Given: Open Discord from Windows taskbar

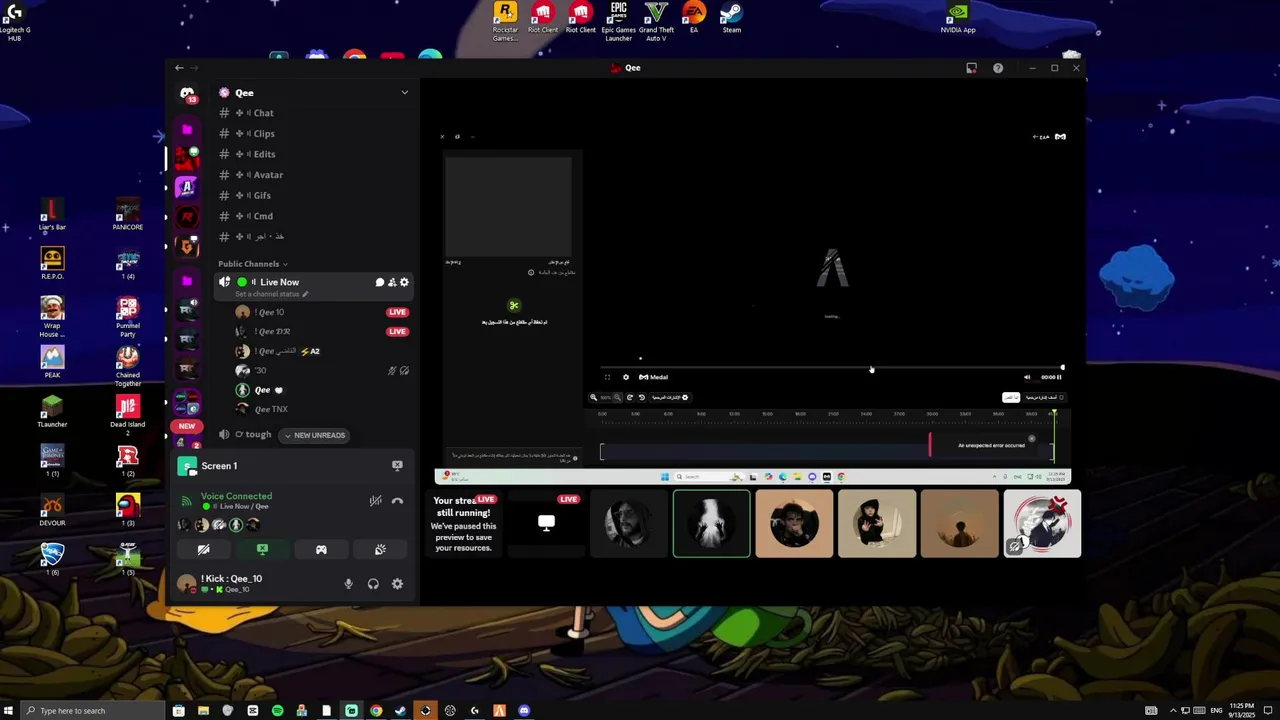Looking at the screenshot, I should tap(524, 710).
